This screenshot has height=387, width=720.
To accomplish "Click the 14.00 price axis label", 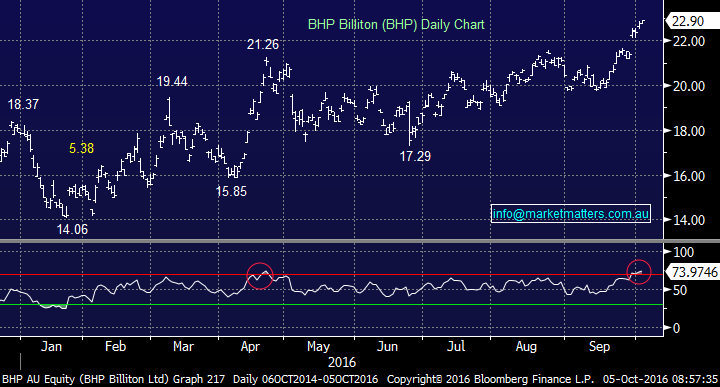I will tap(689, 220).
